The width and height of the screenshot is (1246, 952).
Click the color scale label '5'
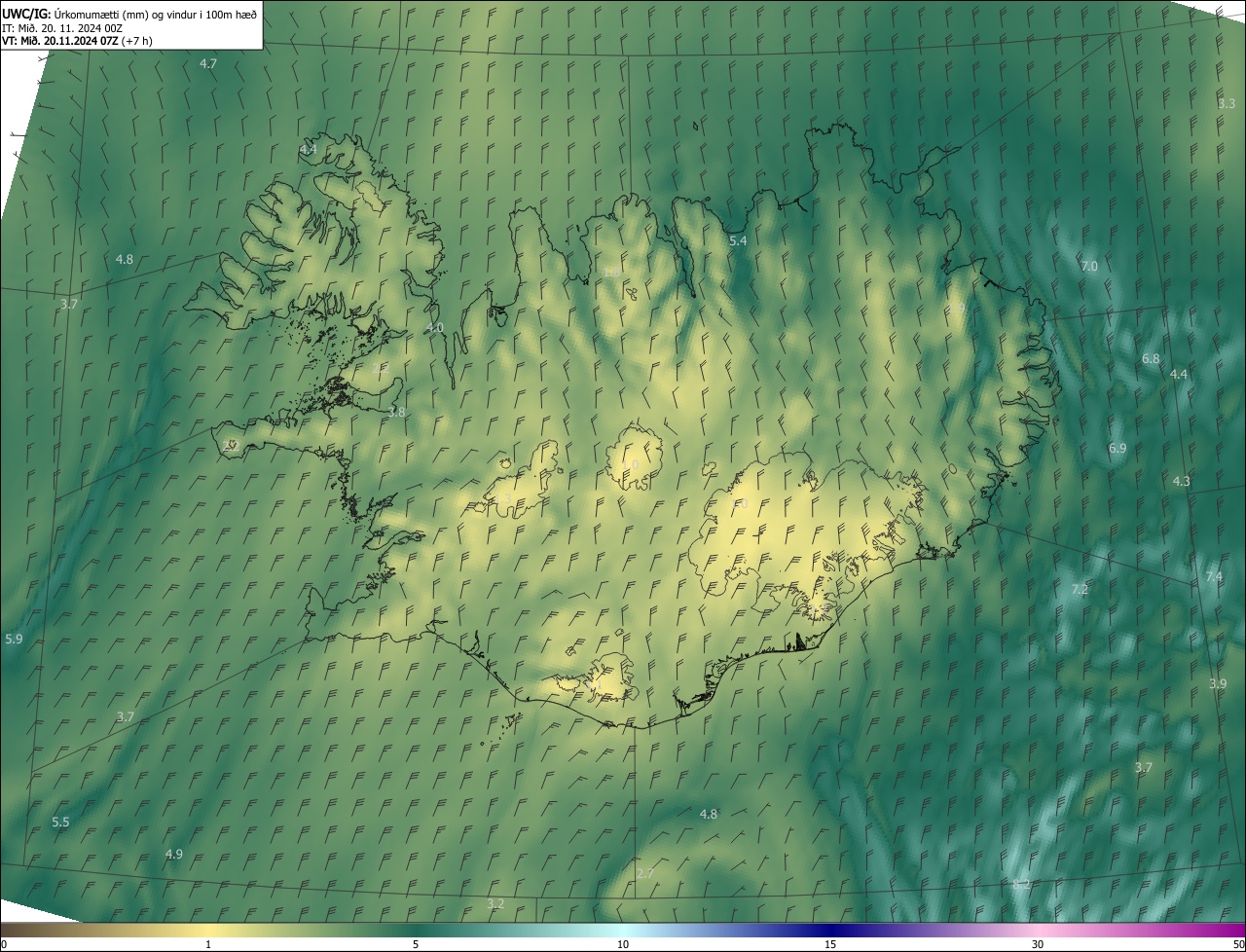click(416, 944)
